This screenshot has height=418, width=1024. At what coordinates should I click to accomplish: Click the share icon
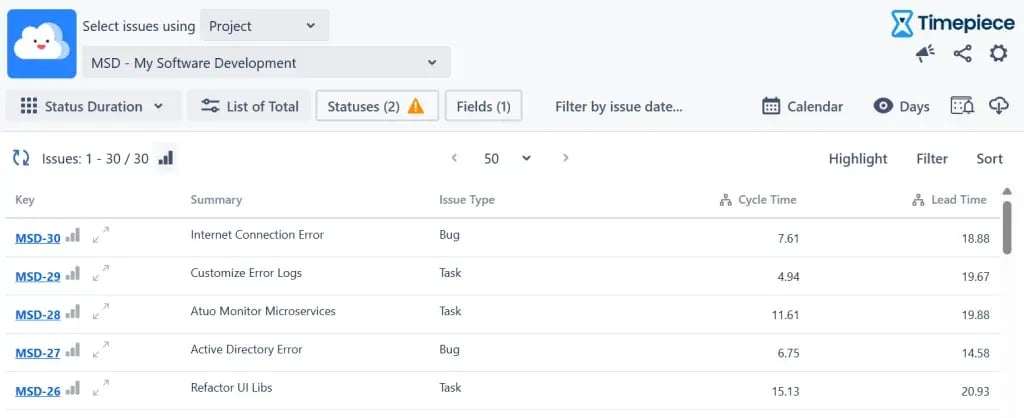962,54
